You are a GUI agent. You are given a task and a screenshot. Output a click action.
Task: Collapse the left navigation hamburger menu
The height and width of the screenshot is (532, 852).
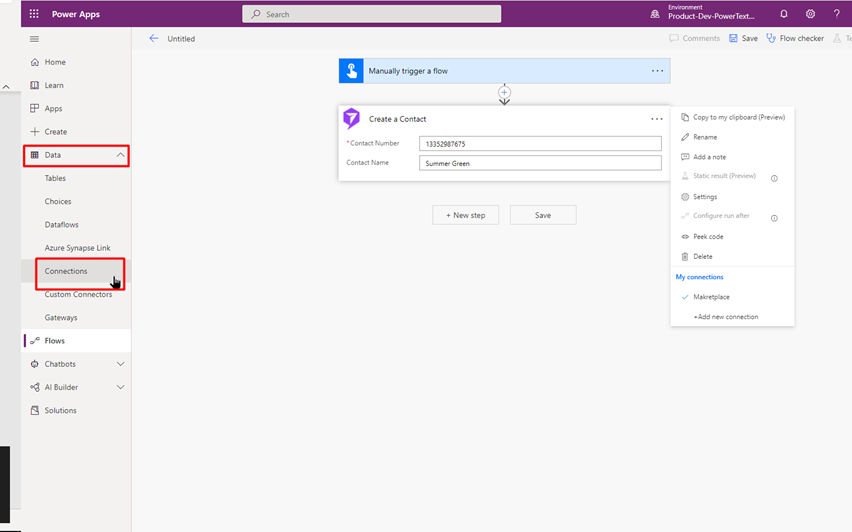(x=35, y=39)
